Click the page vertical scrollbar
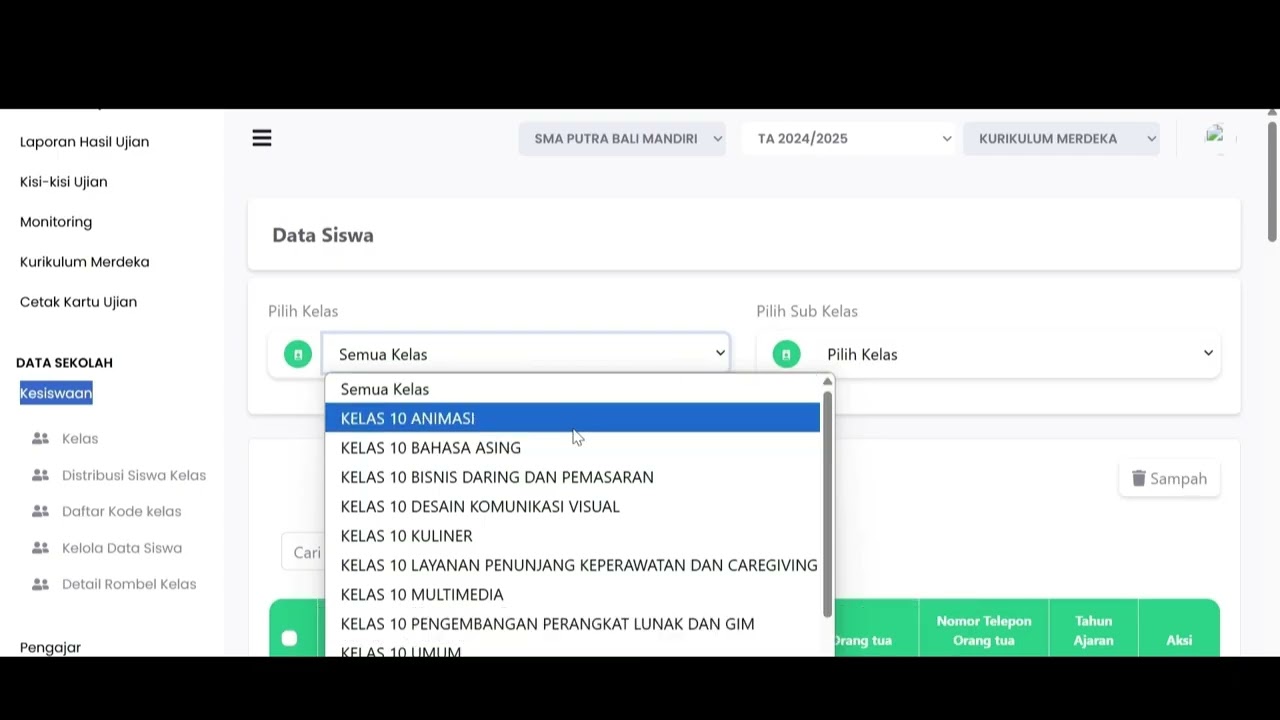Viewport: 1280px width, 720px height. click(x=1272, y=181)
